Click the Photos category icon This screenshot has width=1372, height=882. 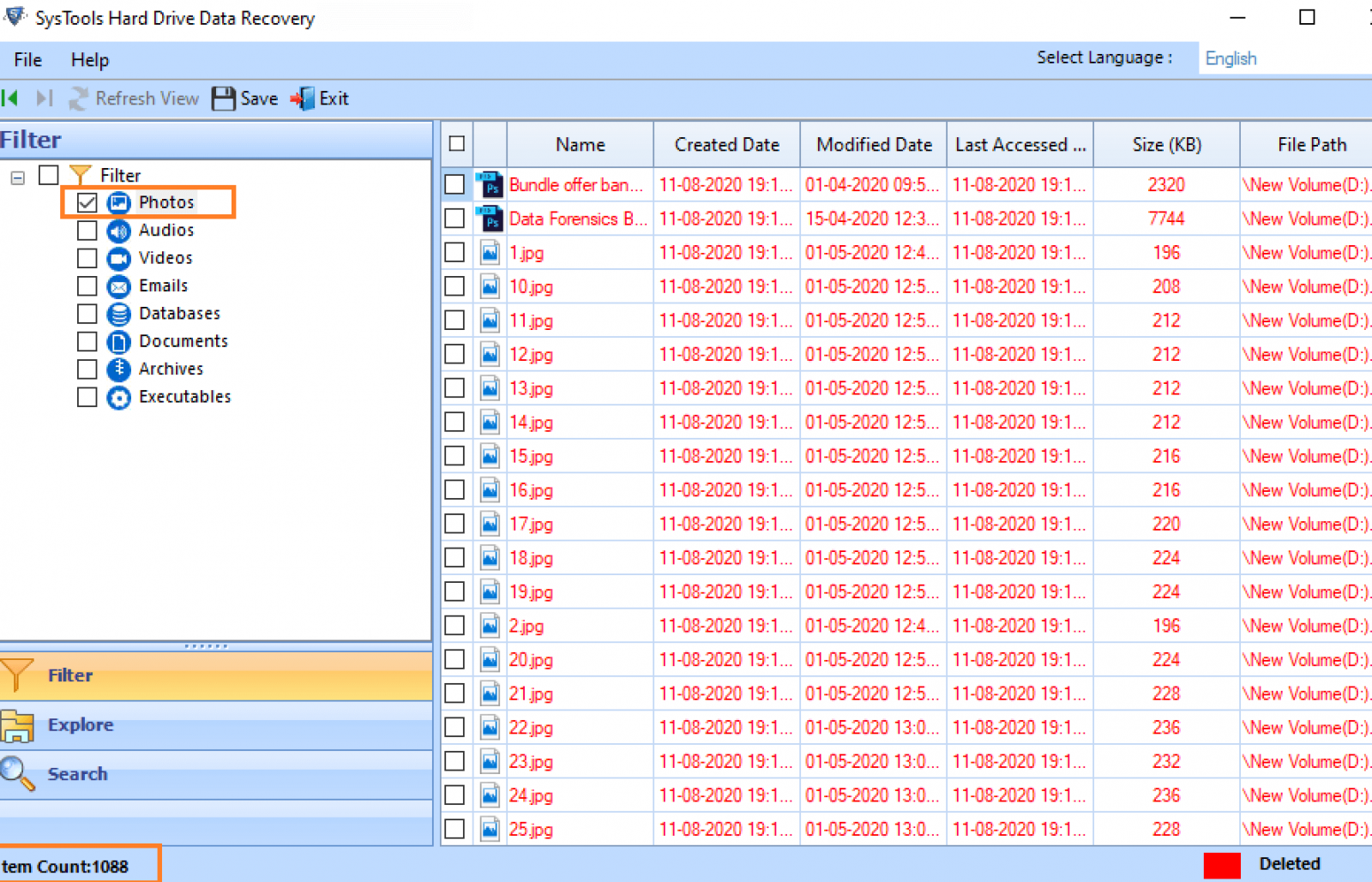pyautogui.click(x=118, y=202)
